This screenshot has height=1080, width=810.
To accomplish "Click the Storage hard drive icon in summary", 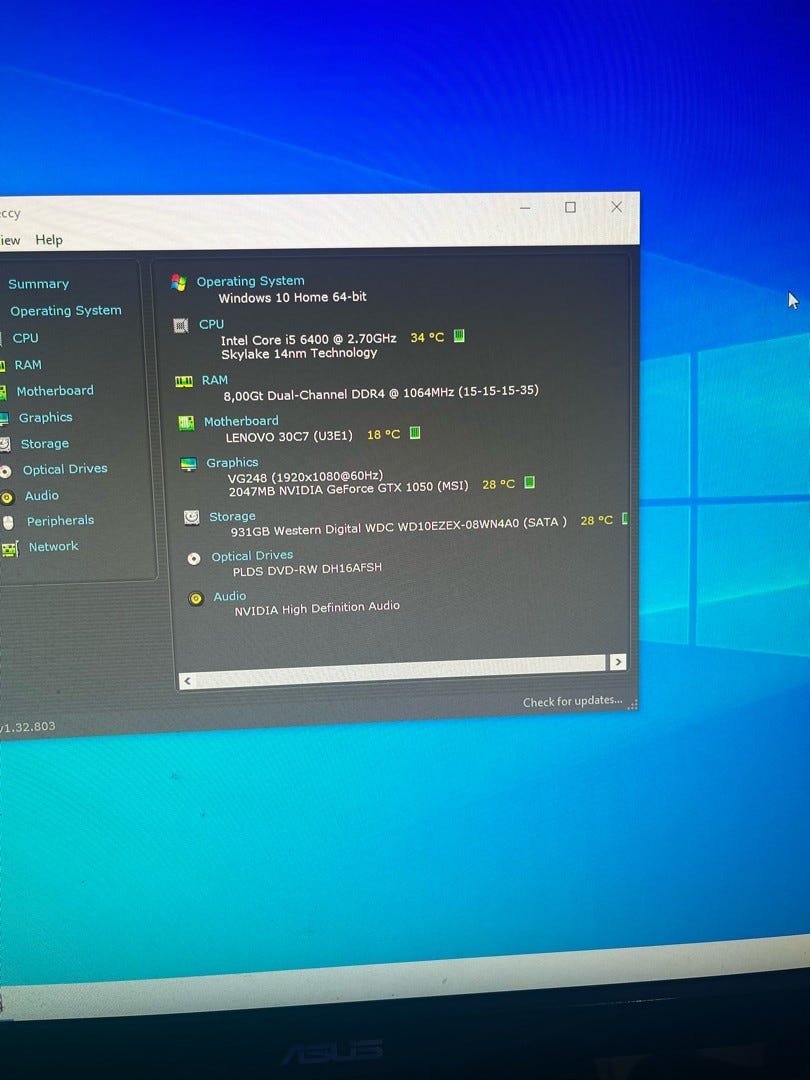I will [192, 517].
